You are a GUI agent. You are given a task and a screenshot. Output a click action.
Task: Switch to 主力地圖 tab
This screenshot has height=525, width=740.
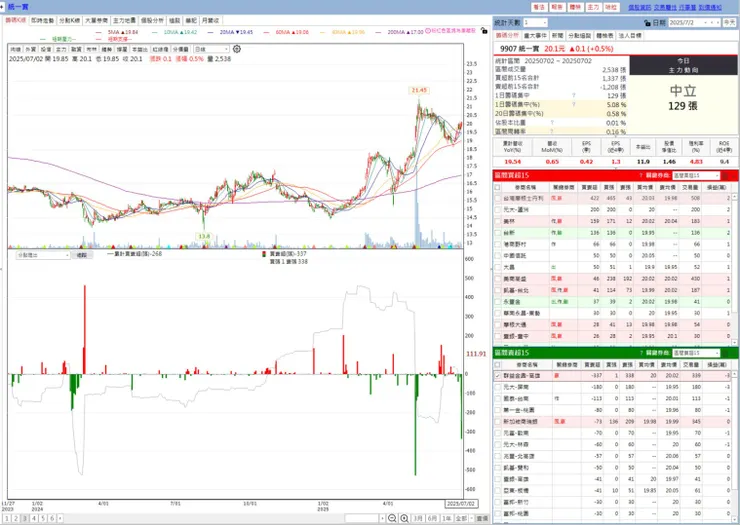124,21
